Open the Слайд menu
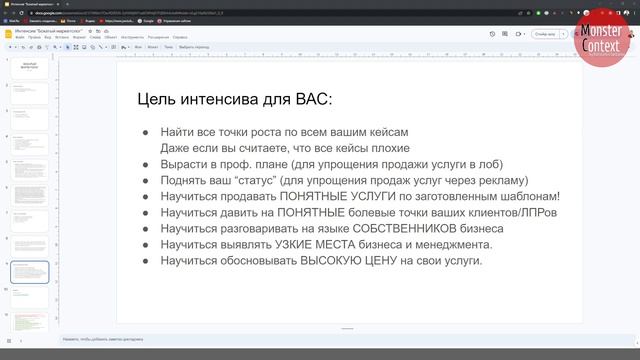Viewport: 640px width, 360px height. pos(95,38)
